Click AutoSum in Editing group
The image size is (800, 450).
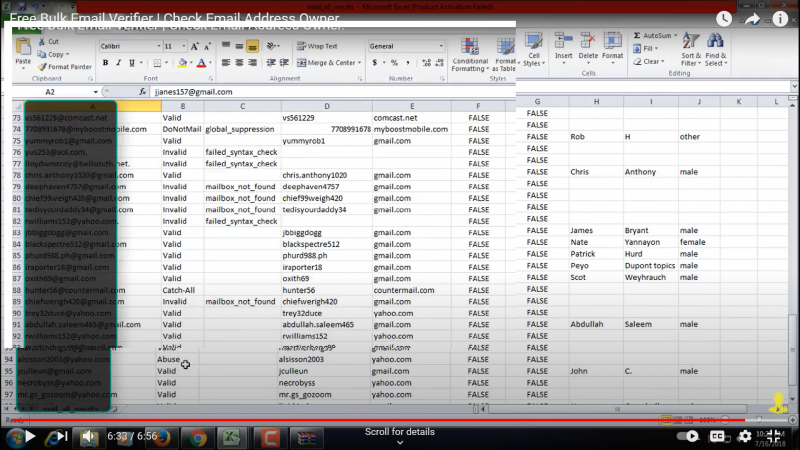(x=655, y=35)
